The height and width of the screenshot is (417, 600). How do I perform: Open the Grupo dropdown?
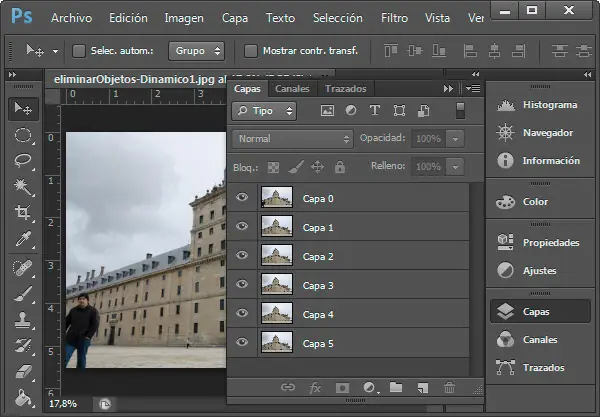(x=196, y=50)
